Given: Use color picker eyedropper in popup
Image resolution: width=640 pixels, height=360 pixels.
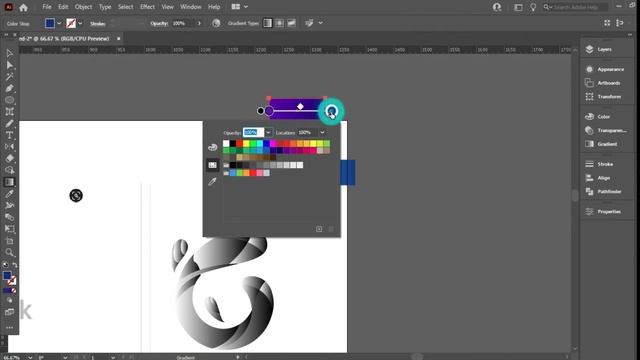Looking at the screenshot, I should (x=212, y=182).
